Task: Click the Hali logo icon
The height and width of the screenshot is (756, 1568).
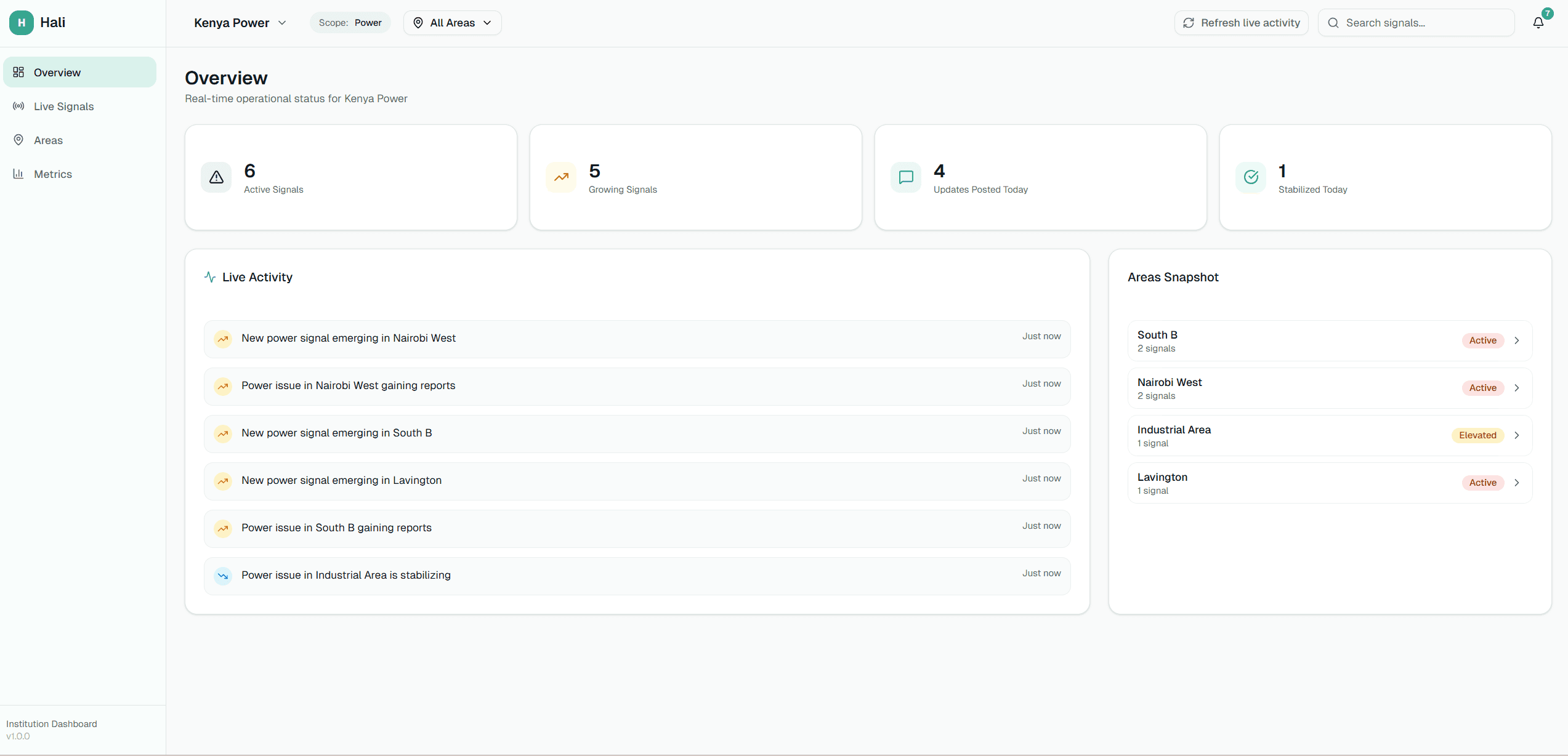Action: 22,23
